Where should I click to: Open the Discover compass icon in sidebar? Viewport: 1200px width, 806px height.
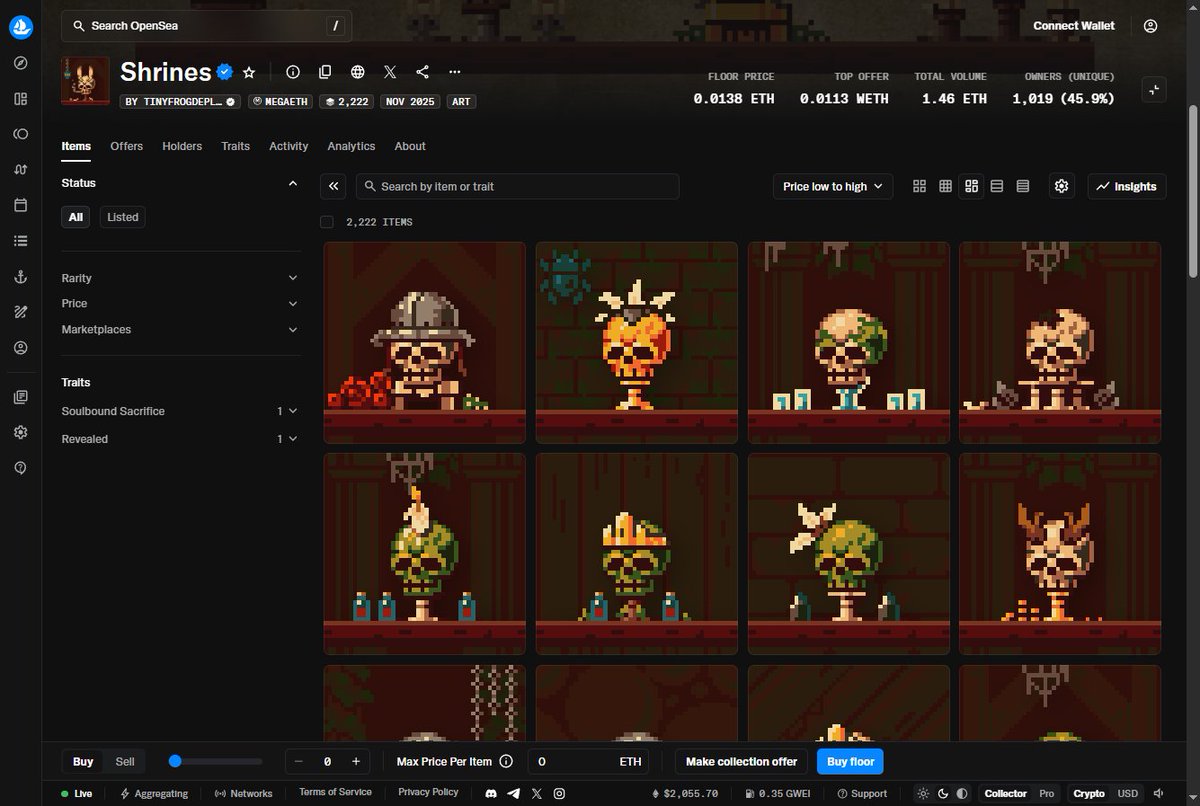[x=21, y=63]
